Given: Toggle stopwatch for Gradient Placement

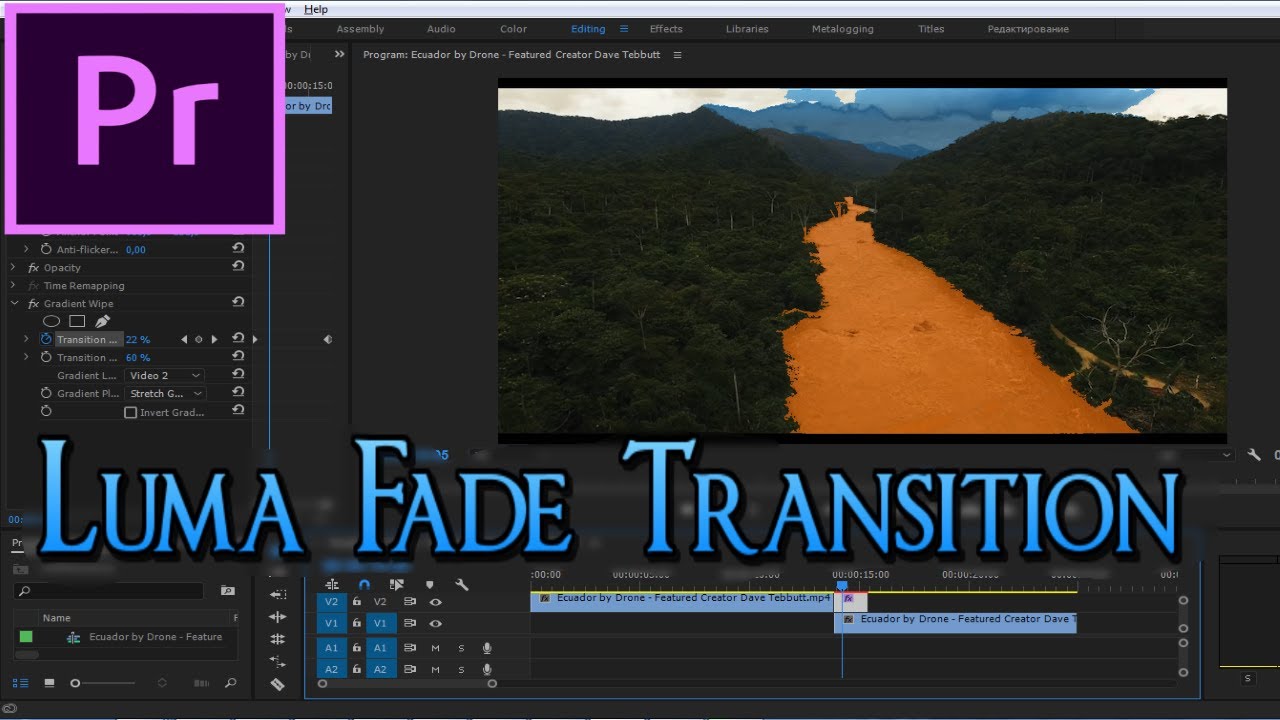Looking at the screenshot, I should (45, 393).
